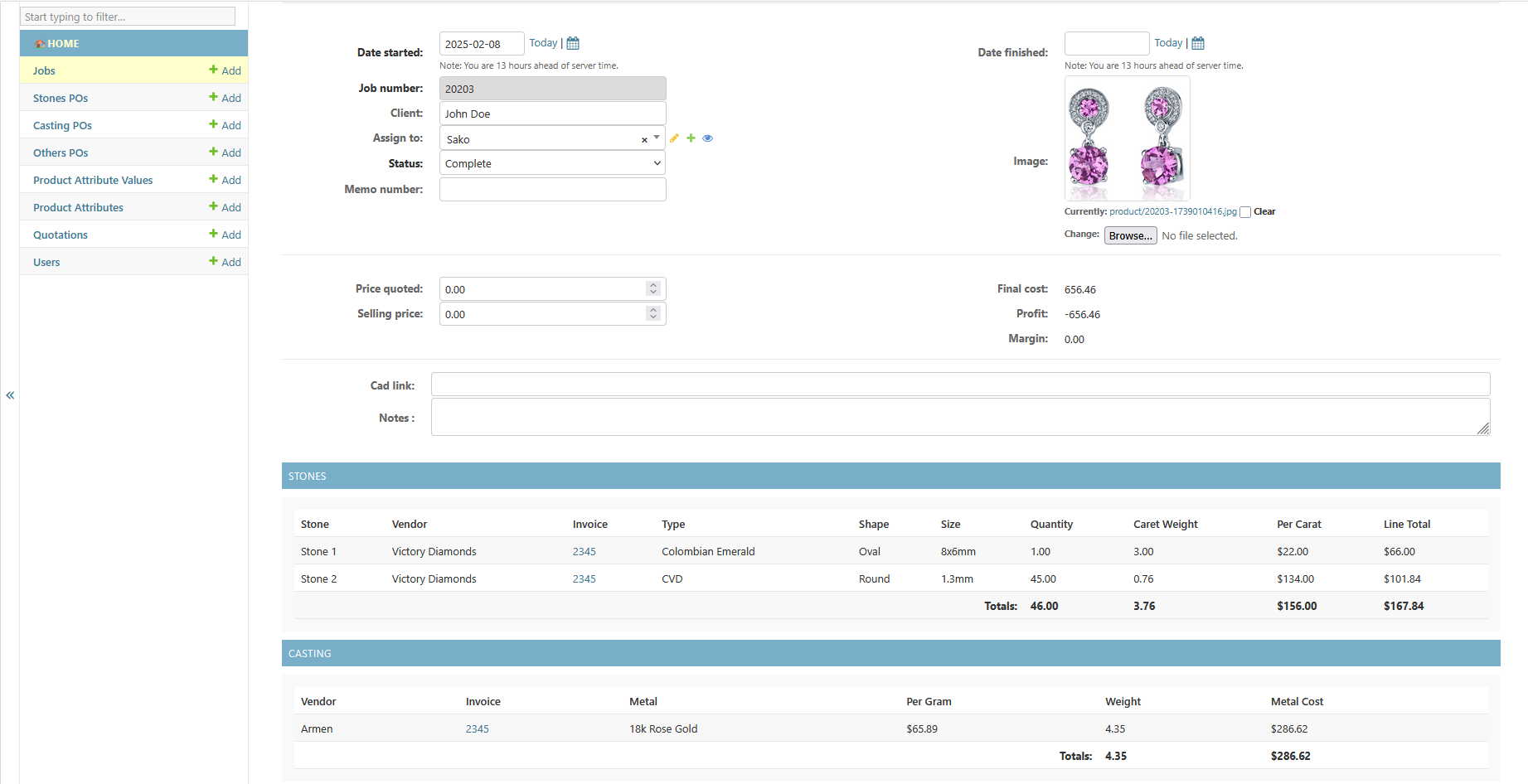Open calendar picker for Date started
The image size is (1528, 784).
pos(573,43)
